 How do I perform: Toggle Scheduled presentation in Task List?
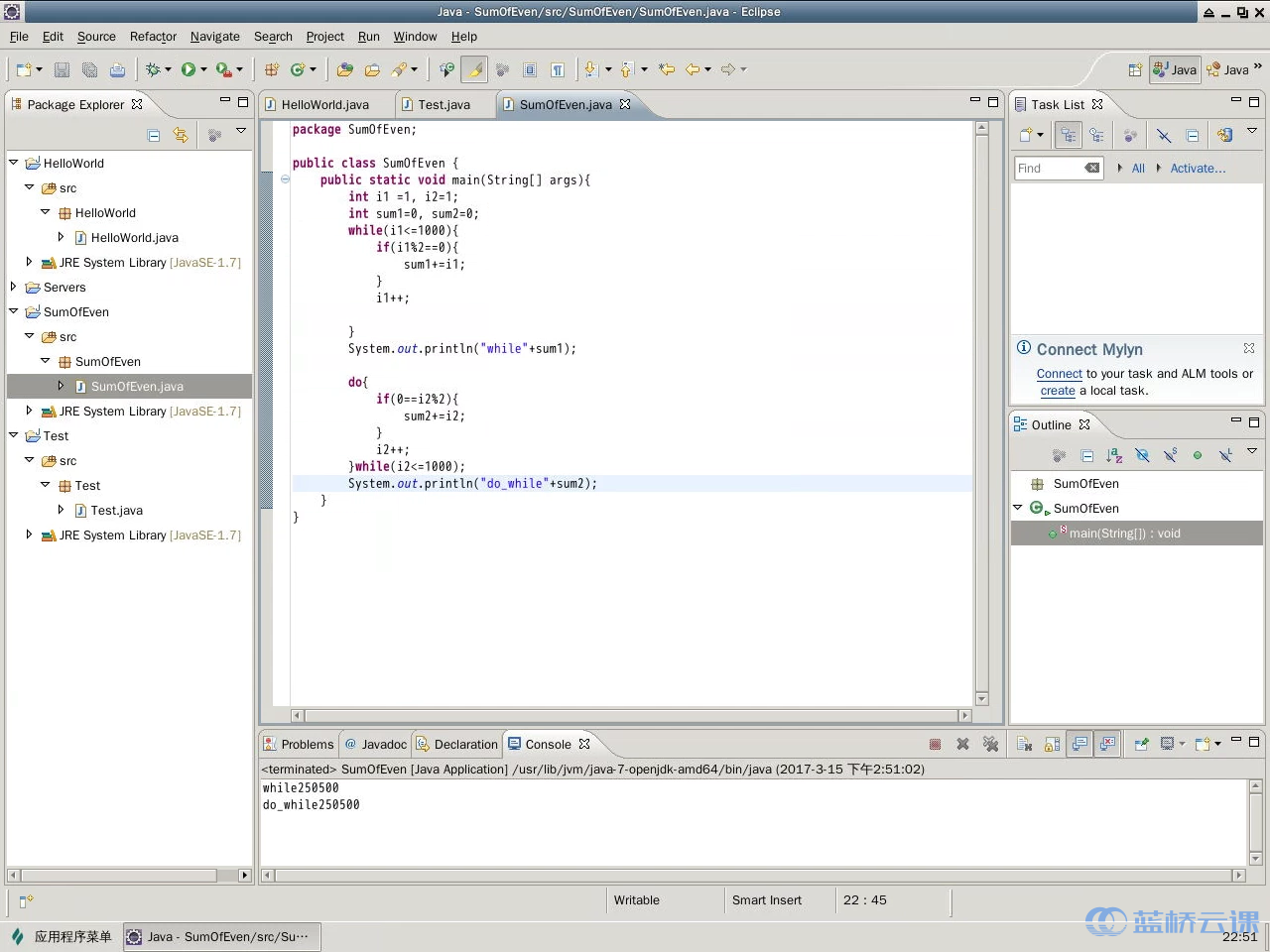1096,135
